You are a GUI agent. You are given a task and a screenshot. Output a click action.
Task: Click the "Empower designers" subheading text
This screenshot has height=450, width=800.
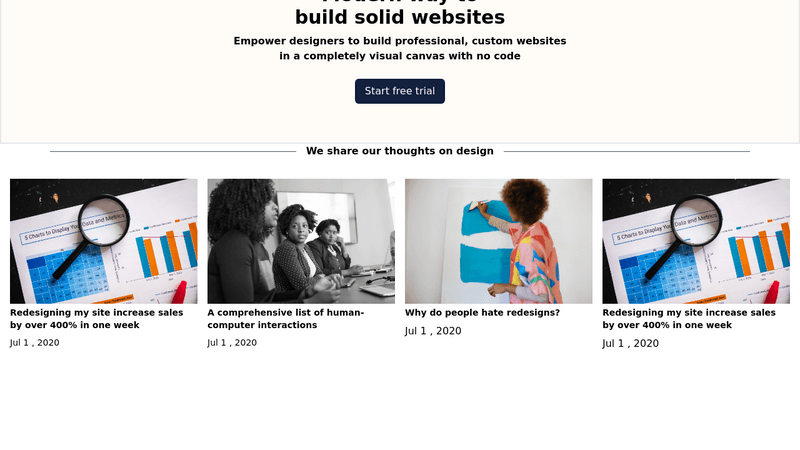pyautogui.click(x=400, y=48)
